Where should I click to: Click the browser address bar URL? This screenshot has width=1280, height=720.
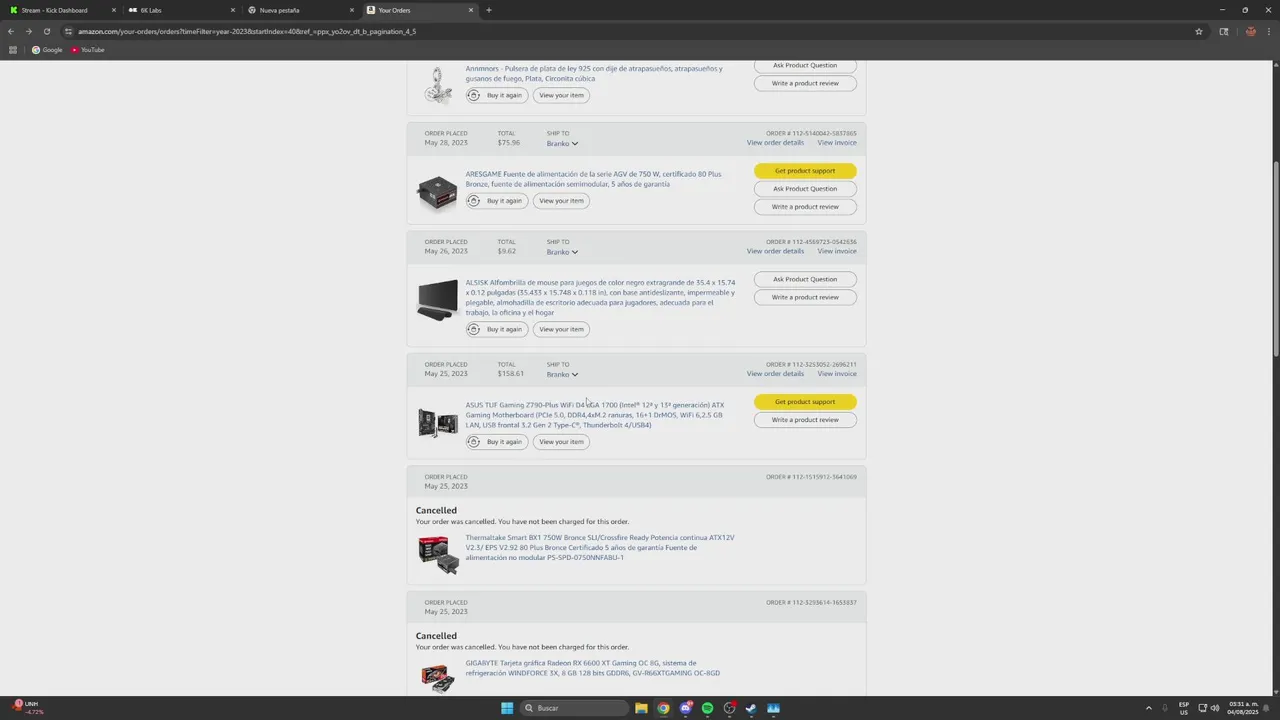click(x=247, y=31)
